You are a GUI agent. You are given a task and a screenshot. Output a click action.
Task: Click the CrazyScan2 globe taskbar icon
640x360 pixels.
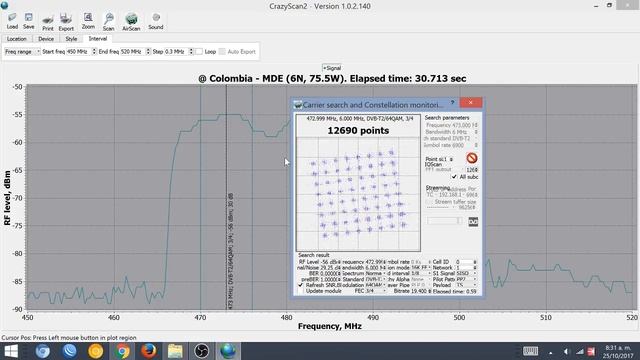228,351
